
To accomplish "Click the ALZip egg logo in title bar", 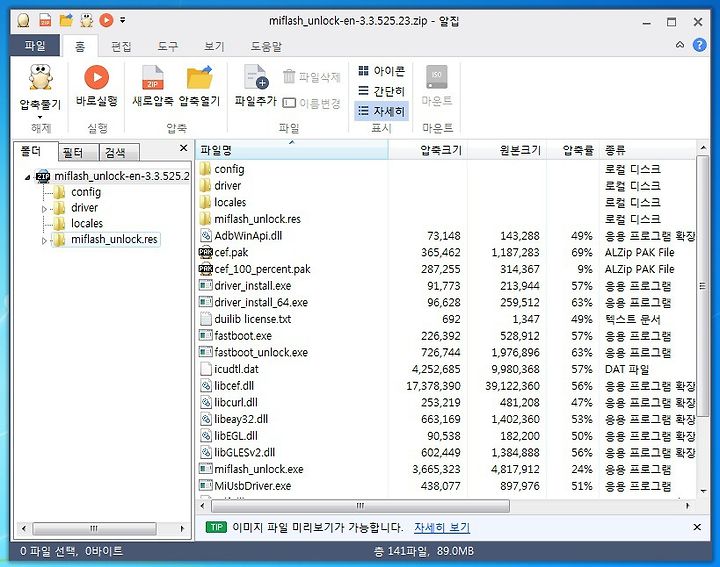I will pyautogui.click(x=23, y=20).
